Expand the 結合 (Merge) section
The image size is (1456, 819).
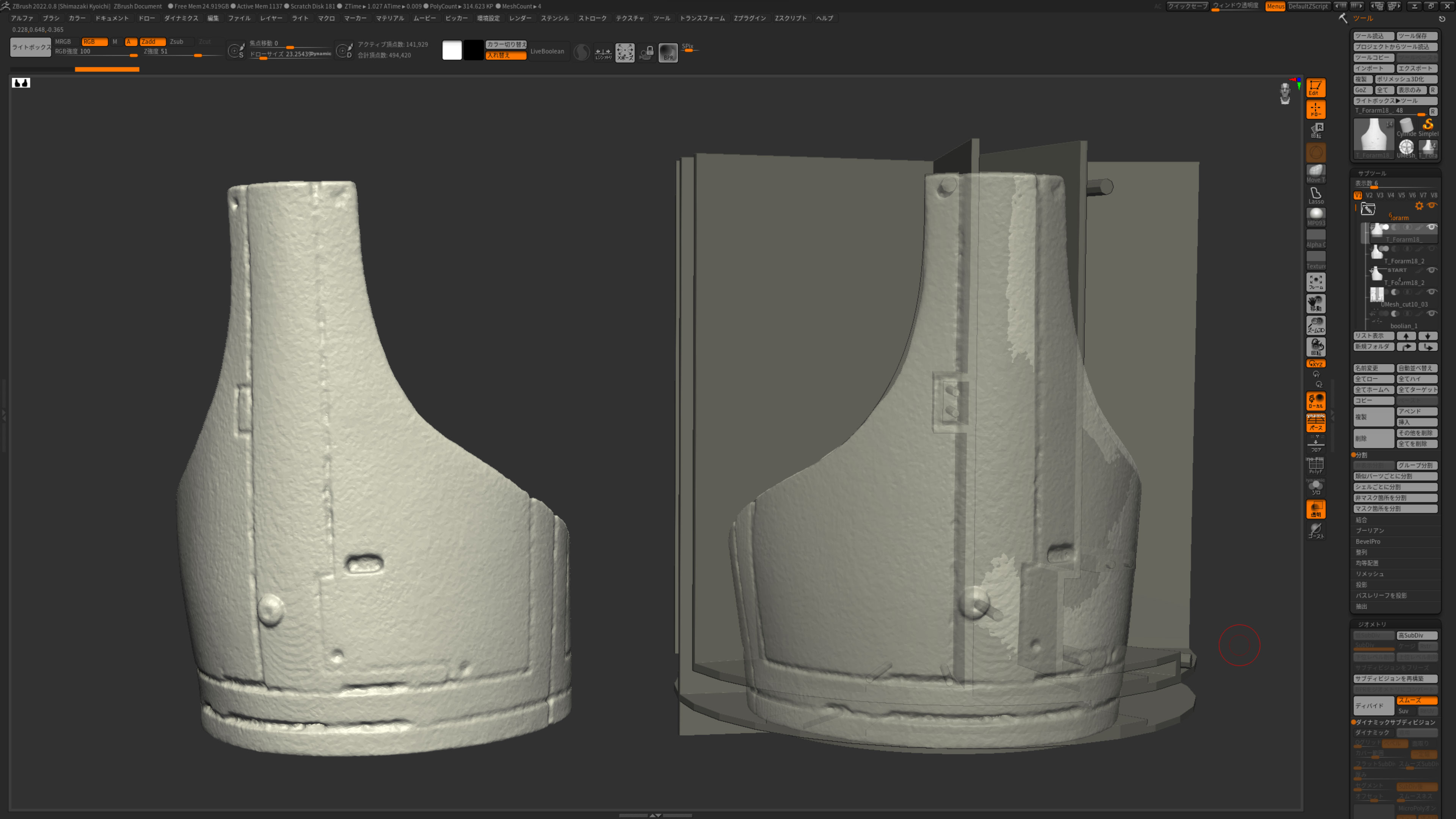(1361, 520)
